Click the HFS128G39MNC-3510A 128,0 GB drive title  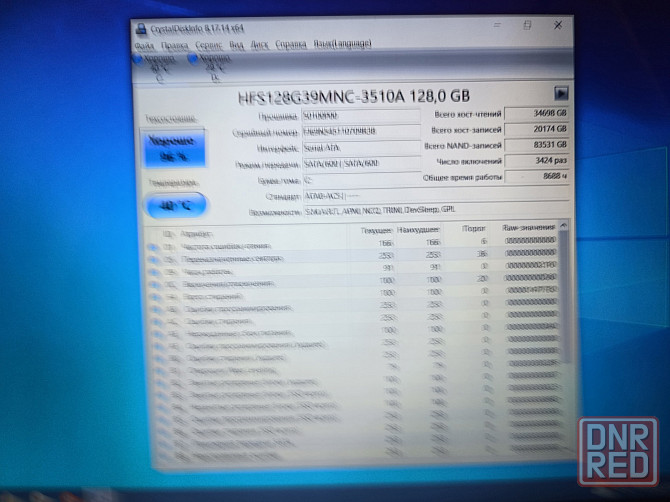[x=354, y=97]
